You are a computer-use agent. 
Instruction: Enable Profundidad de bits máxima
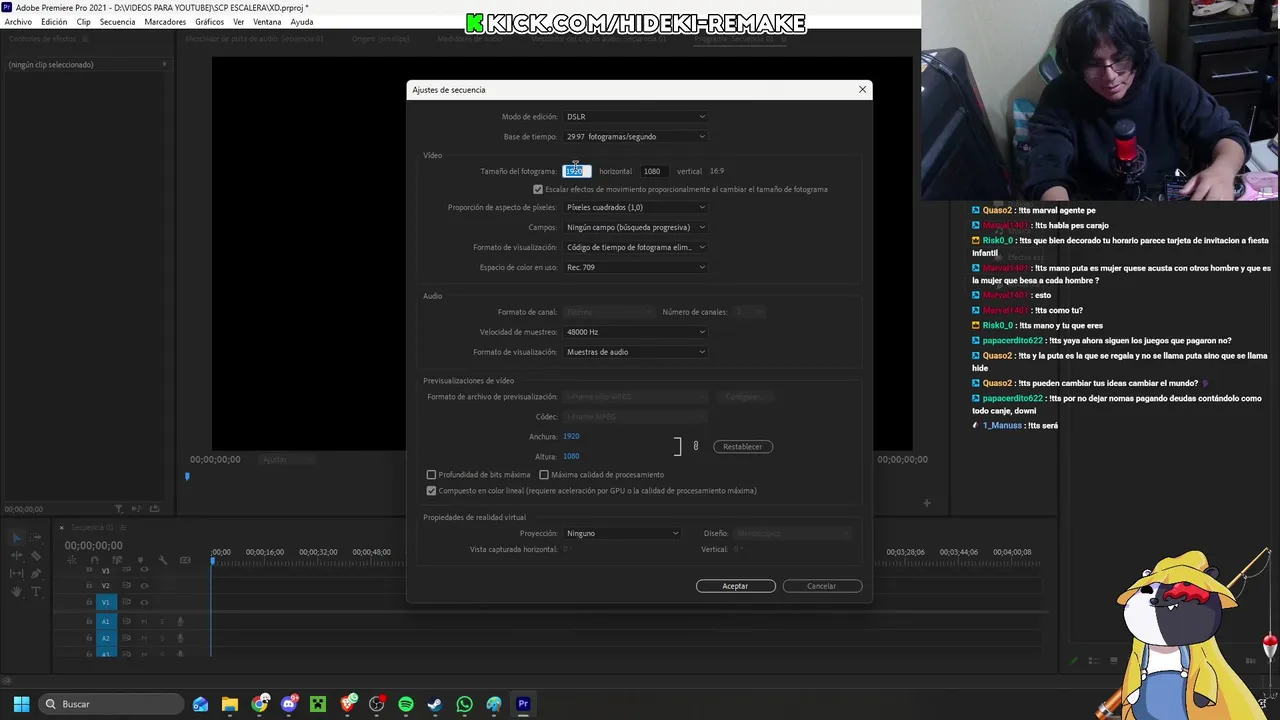click(431, 475)
